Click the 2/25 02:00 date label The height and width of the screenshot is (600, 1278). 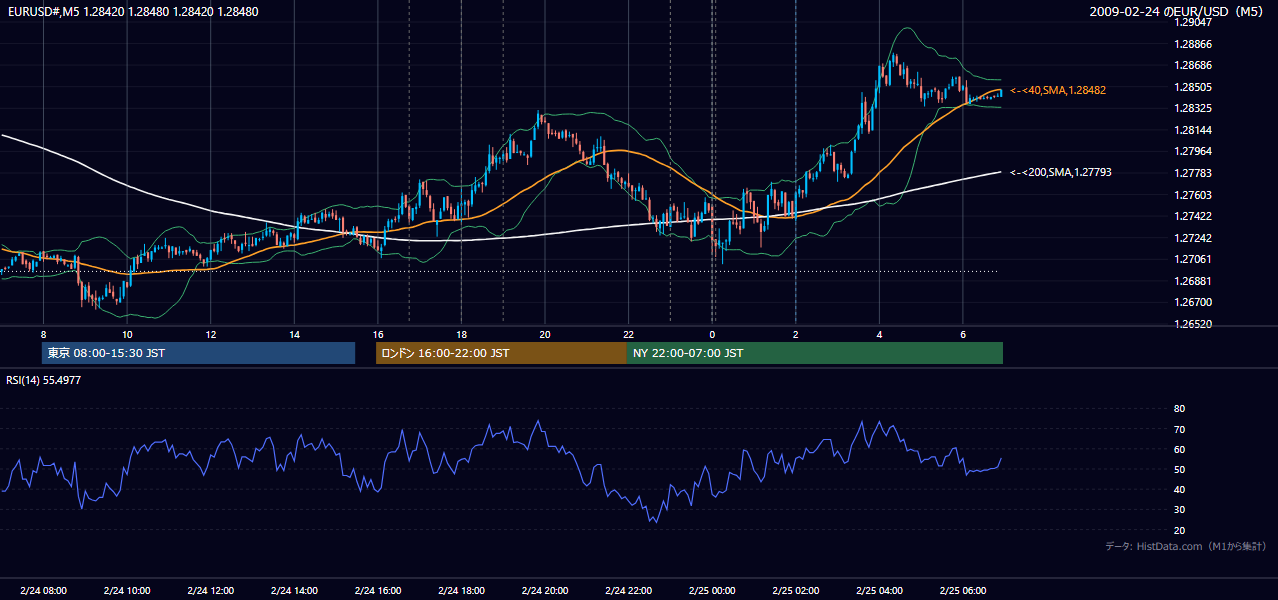click(795, 590)
